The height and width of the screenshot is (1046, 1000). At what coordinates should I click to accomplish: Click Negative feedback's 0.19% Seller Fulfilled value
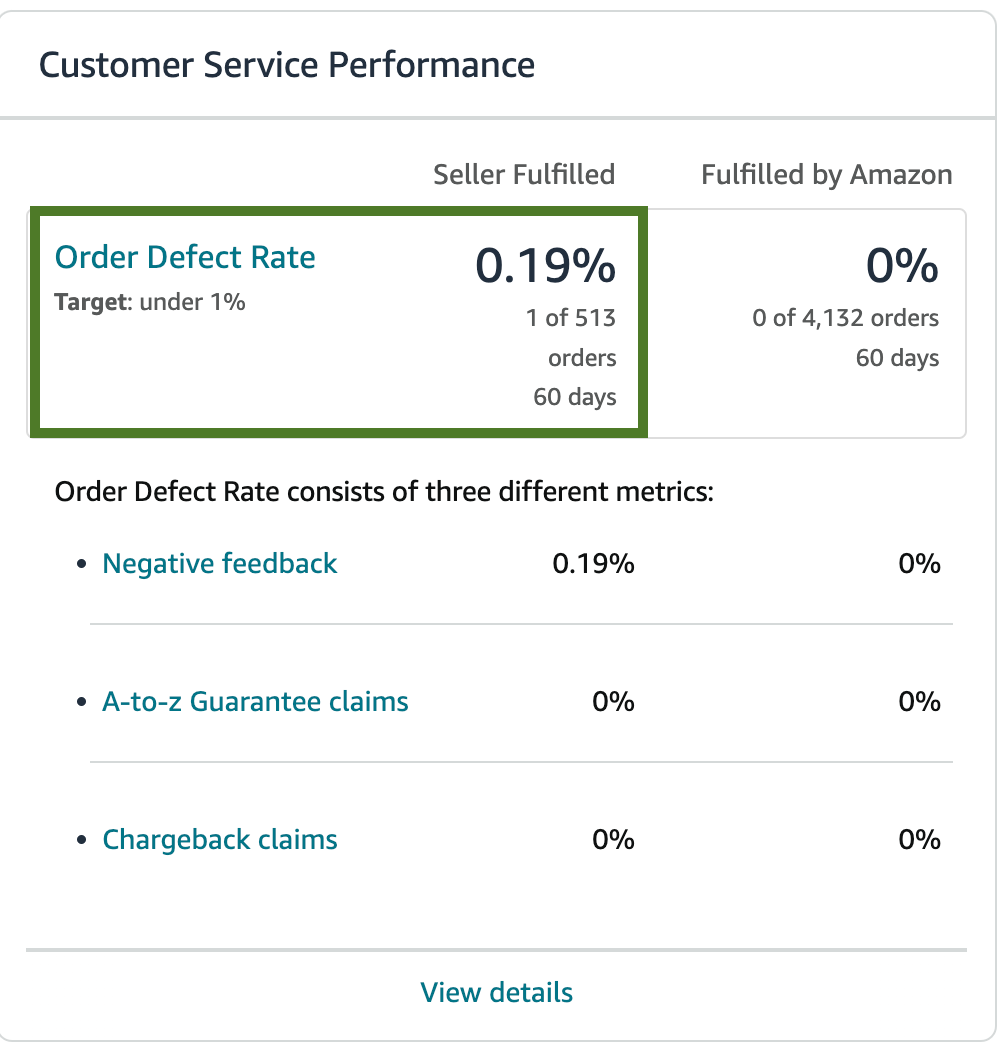coord(593,564)
